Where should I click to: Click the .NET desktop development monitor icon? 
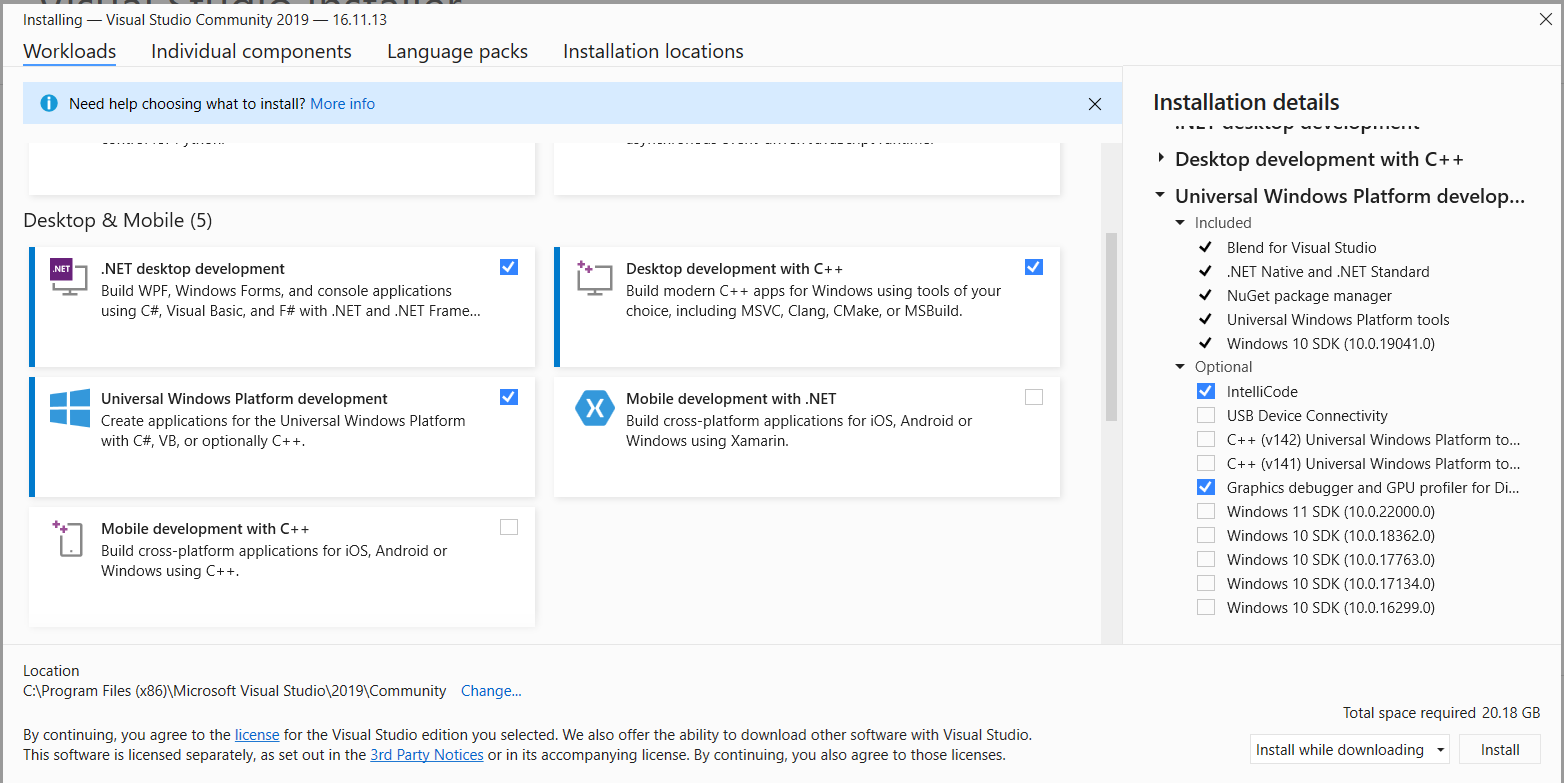click(69, 277)
